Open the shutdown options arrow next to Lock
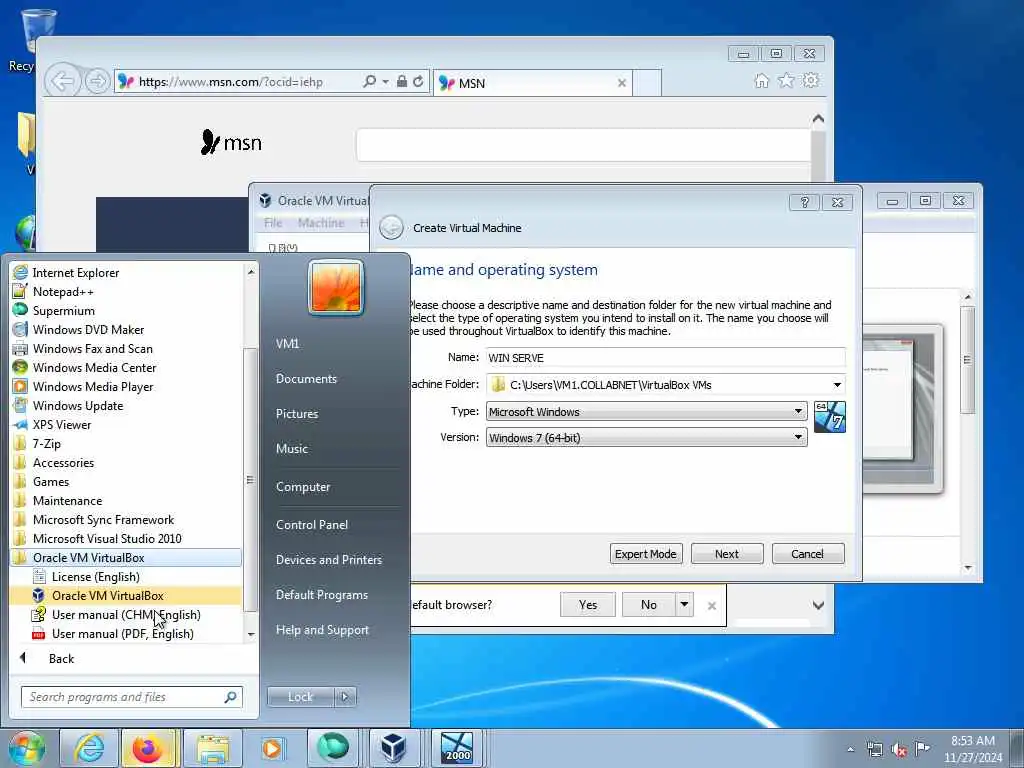This screenshot has width=1024, height=768. tap(345, 697)
